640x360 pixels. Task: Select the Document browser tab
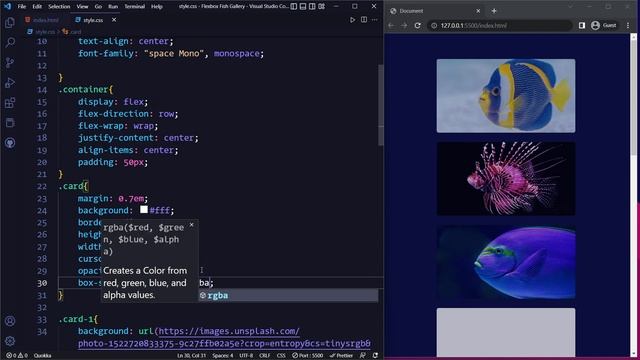[435, 11]
